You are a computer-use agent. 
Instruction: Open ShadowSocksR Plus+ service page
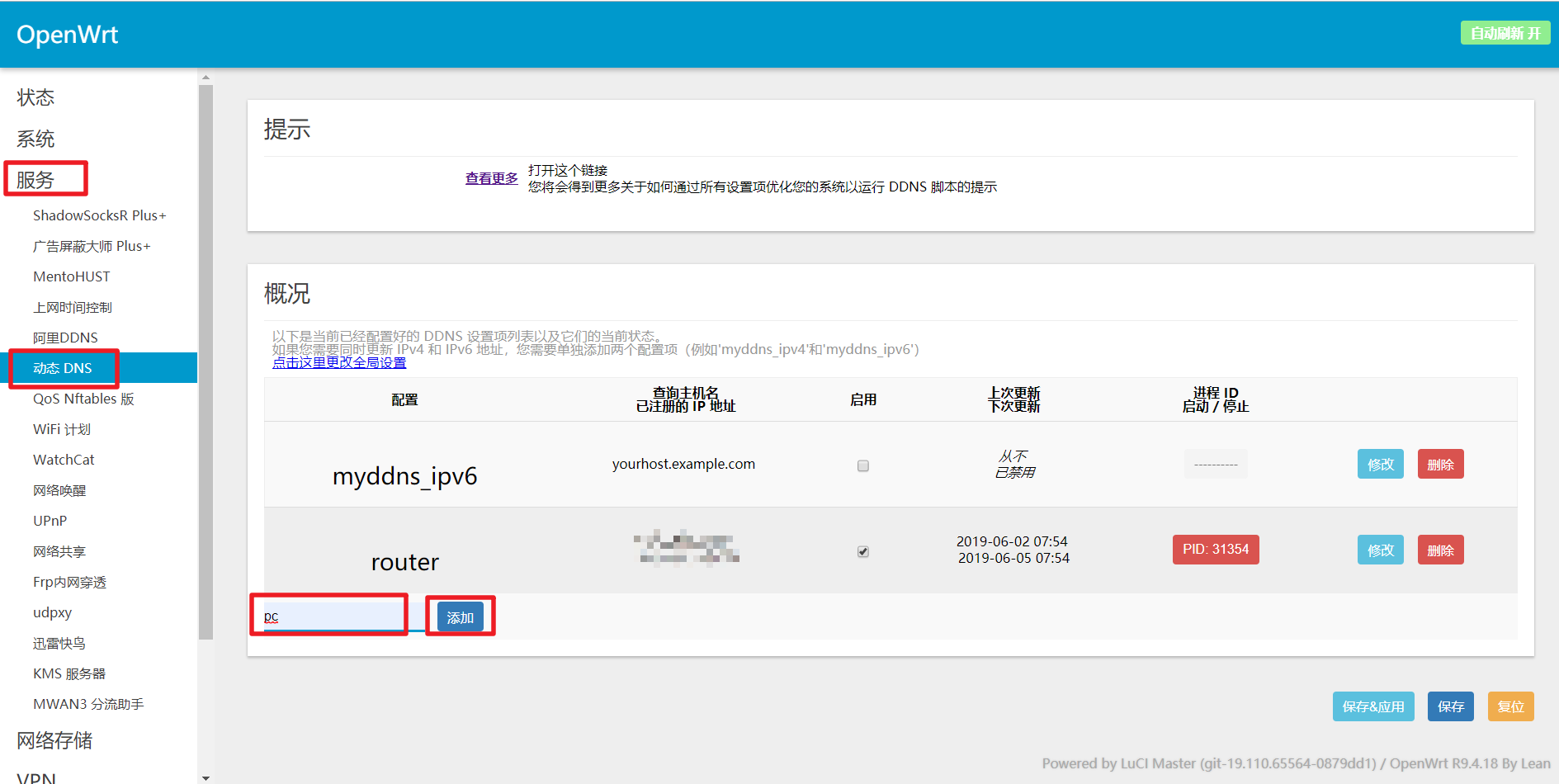pos(99,215)
